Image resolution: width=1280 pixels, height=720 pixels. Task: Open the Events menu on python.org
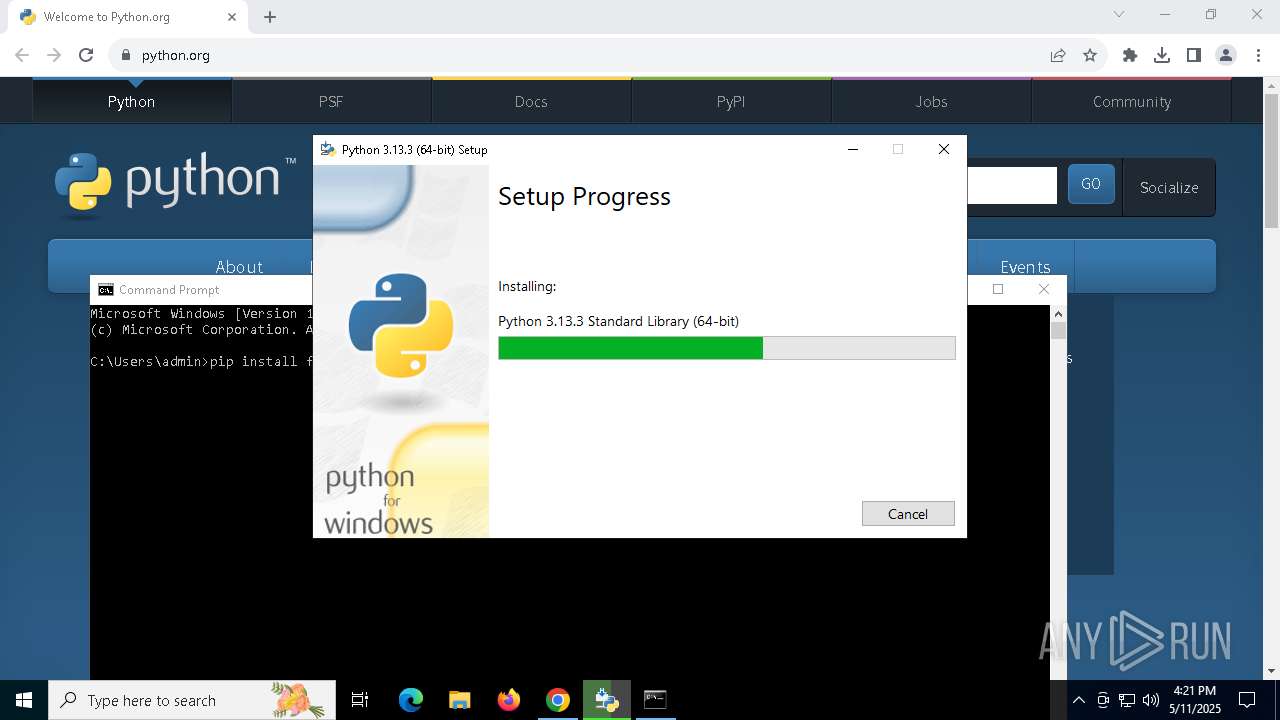tap(1025, 266)
